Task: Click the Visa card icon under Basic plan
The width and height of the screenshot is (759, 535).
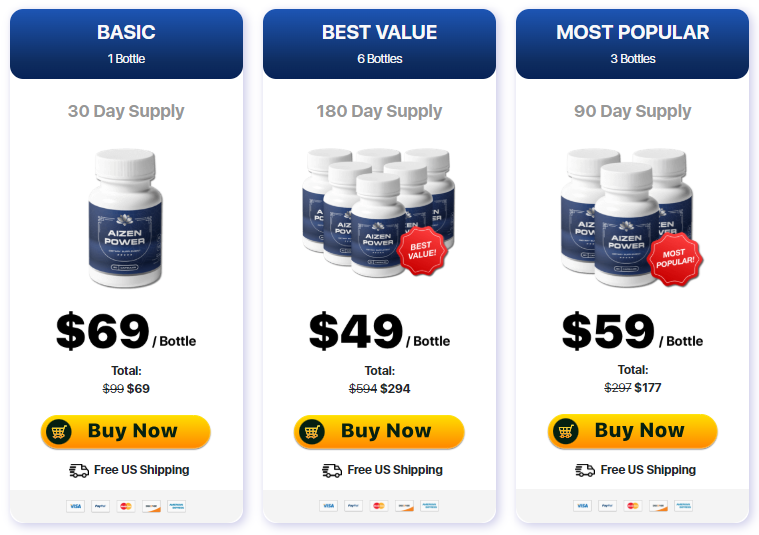Action: coord(76,506)
